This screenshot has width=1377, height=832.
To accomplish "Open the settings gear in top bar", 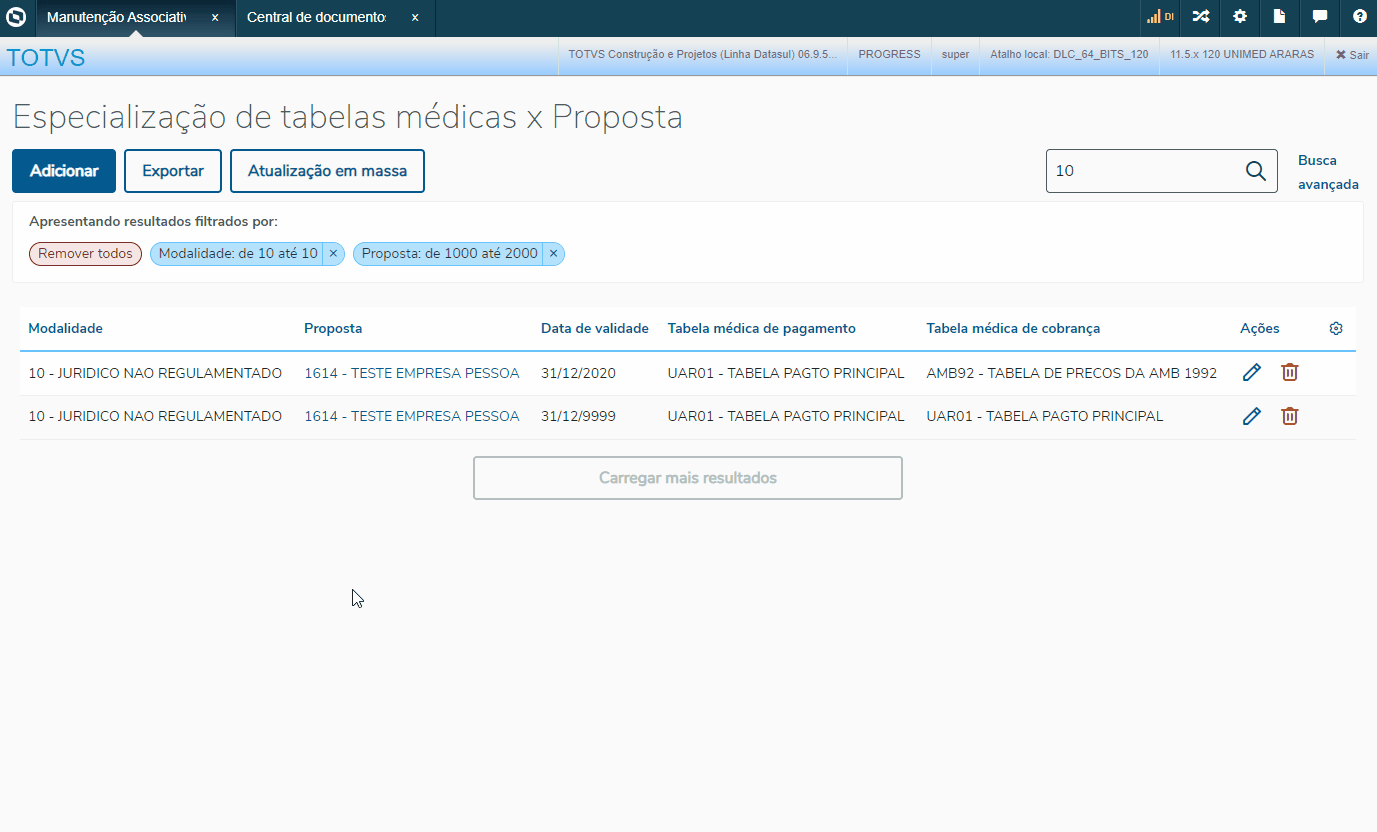I will tap(1240, 17).
